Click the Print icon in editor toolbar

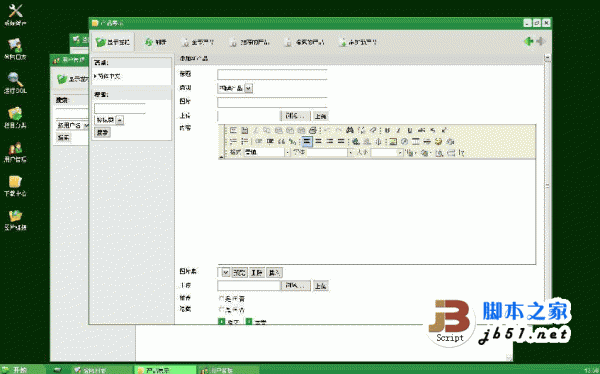(x=313, y=131)
